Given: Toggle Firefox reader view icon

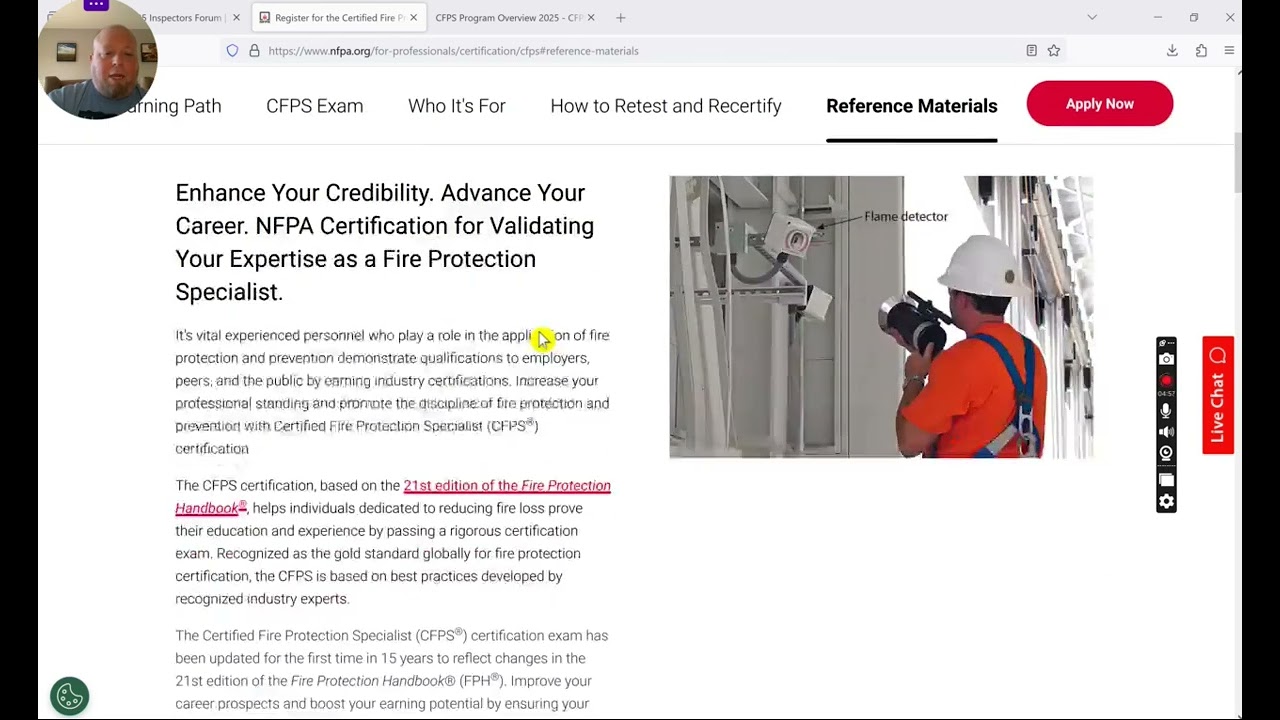Looking at the screenshot, I should pyautogui.click(x=1031, y=51).
